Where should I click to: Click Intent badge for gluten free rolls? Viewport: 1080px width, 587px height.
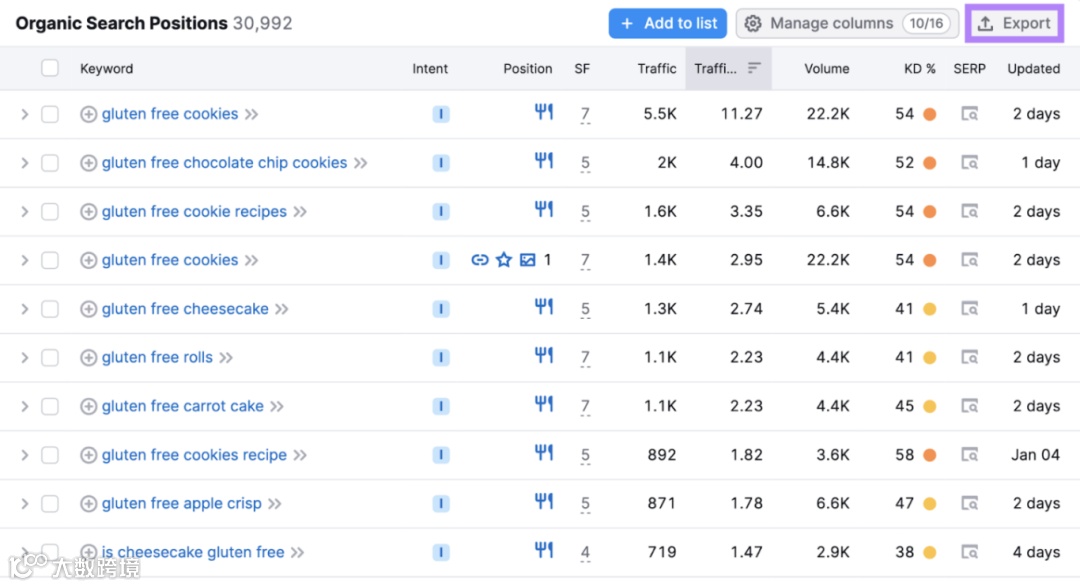click(x=441, y=358)
